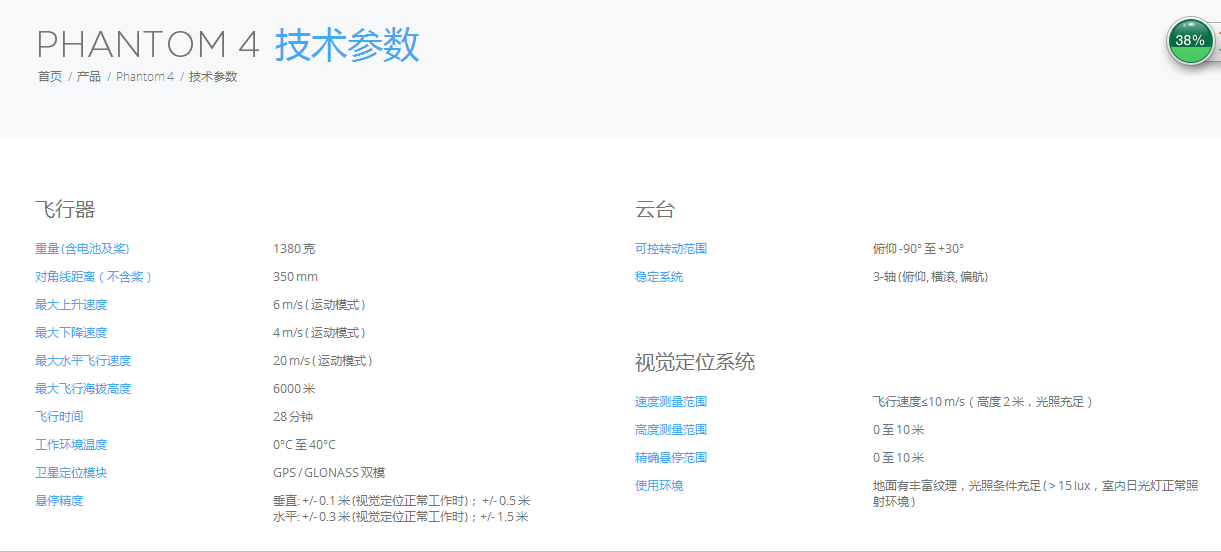Screen dimensions: 1221x552
Task: Select the 悬停精度 label
Action: point(59,501)
